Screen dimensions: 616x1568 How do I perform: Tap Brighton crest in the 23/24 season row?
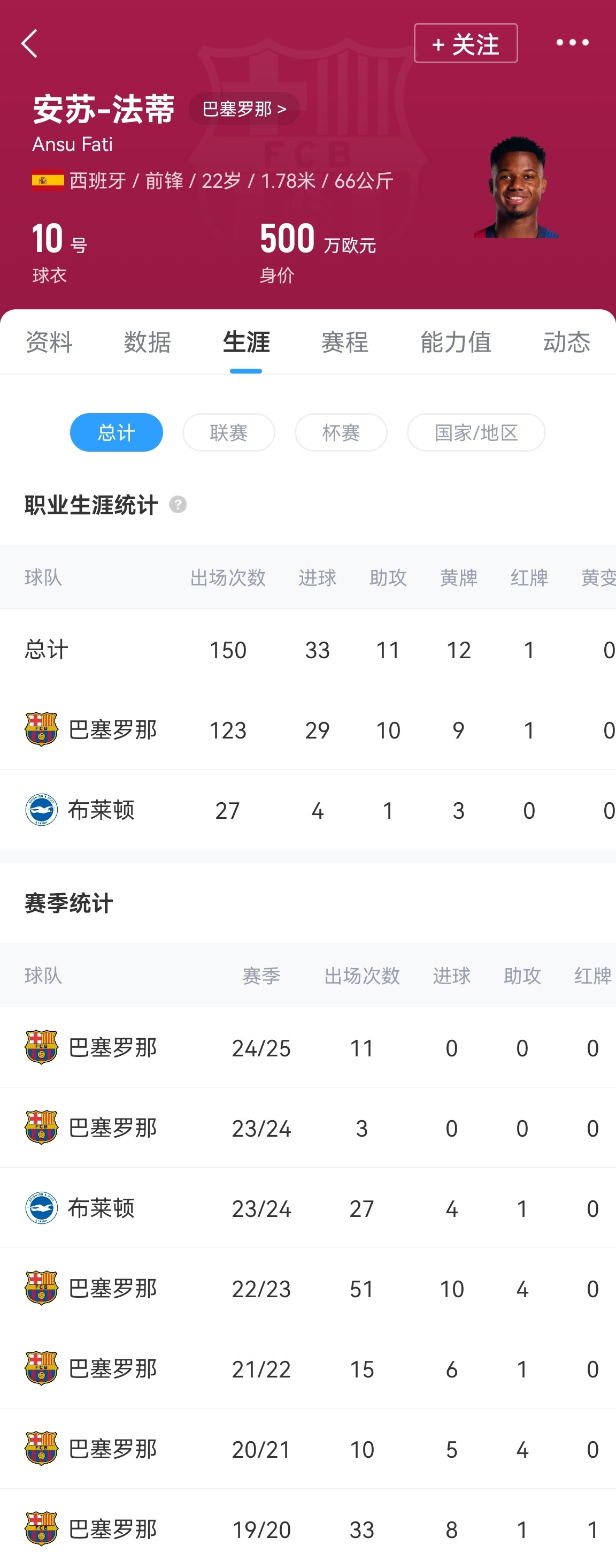click(x=41, y=1208)
